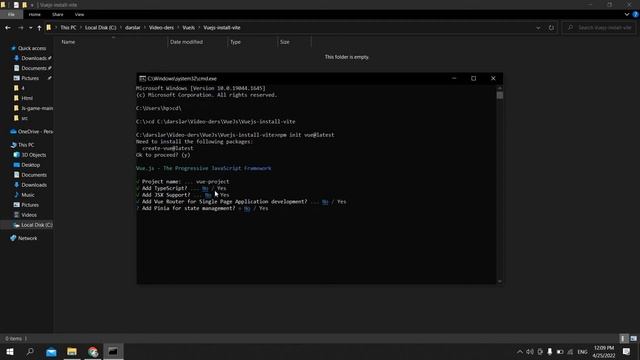Open pinned Downloads under Quick access

33,58
